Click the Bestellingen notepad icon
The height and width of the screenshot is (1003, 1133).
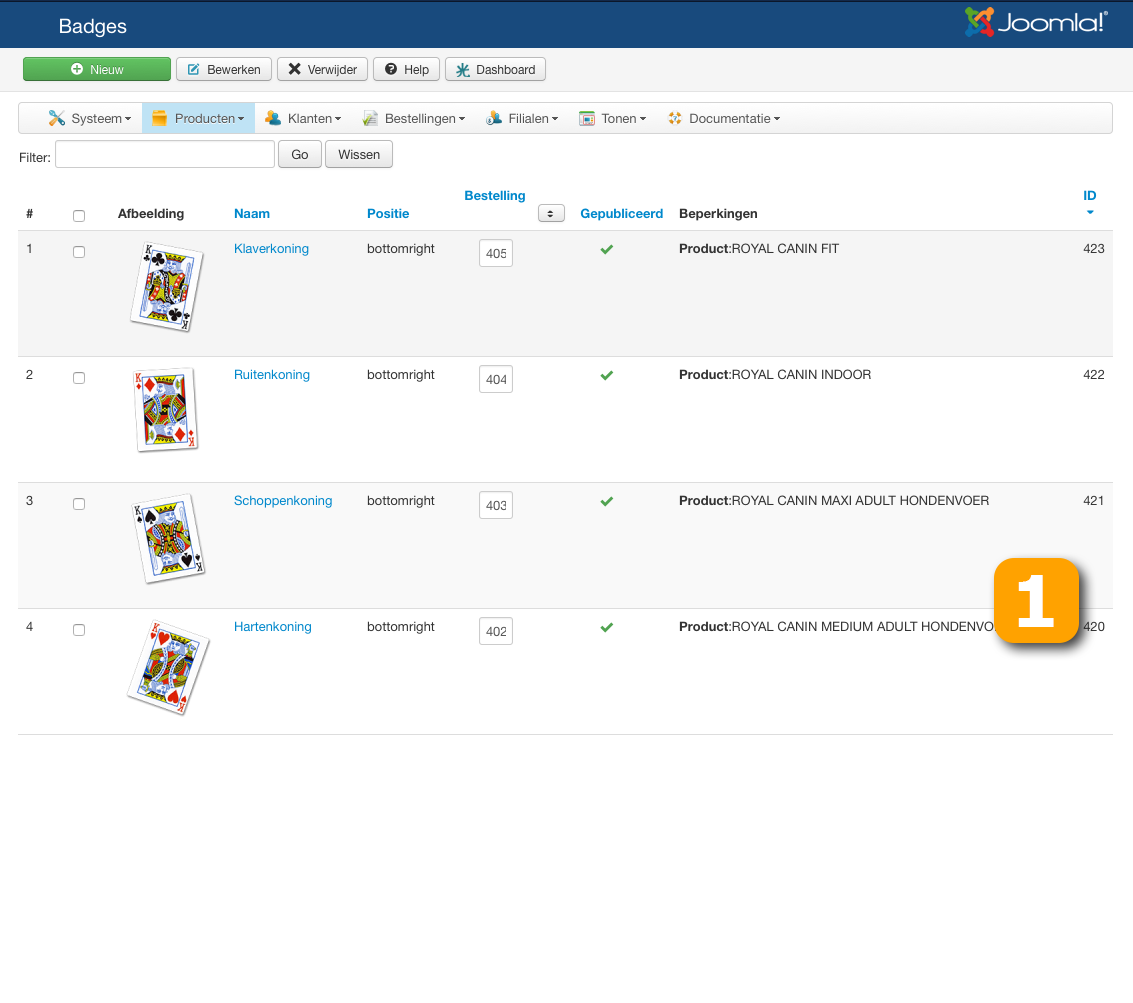click(x=370, y=119)
